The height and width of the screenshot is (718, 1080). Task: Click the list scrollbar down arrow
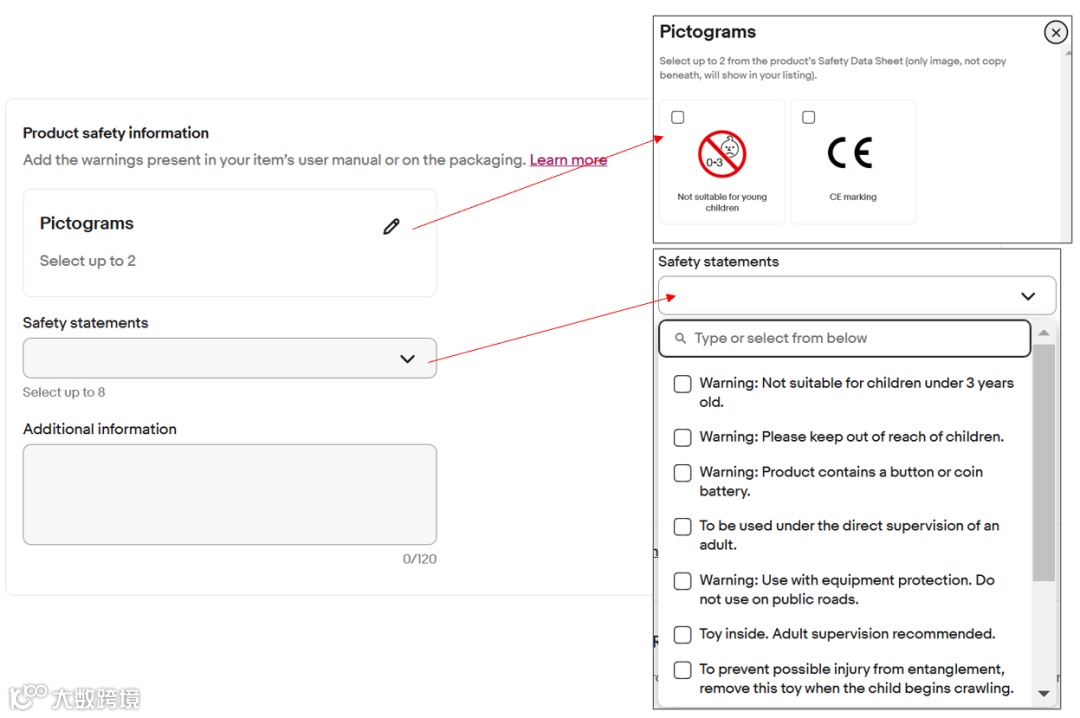pos(1043,694)
